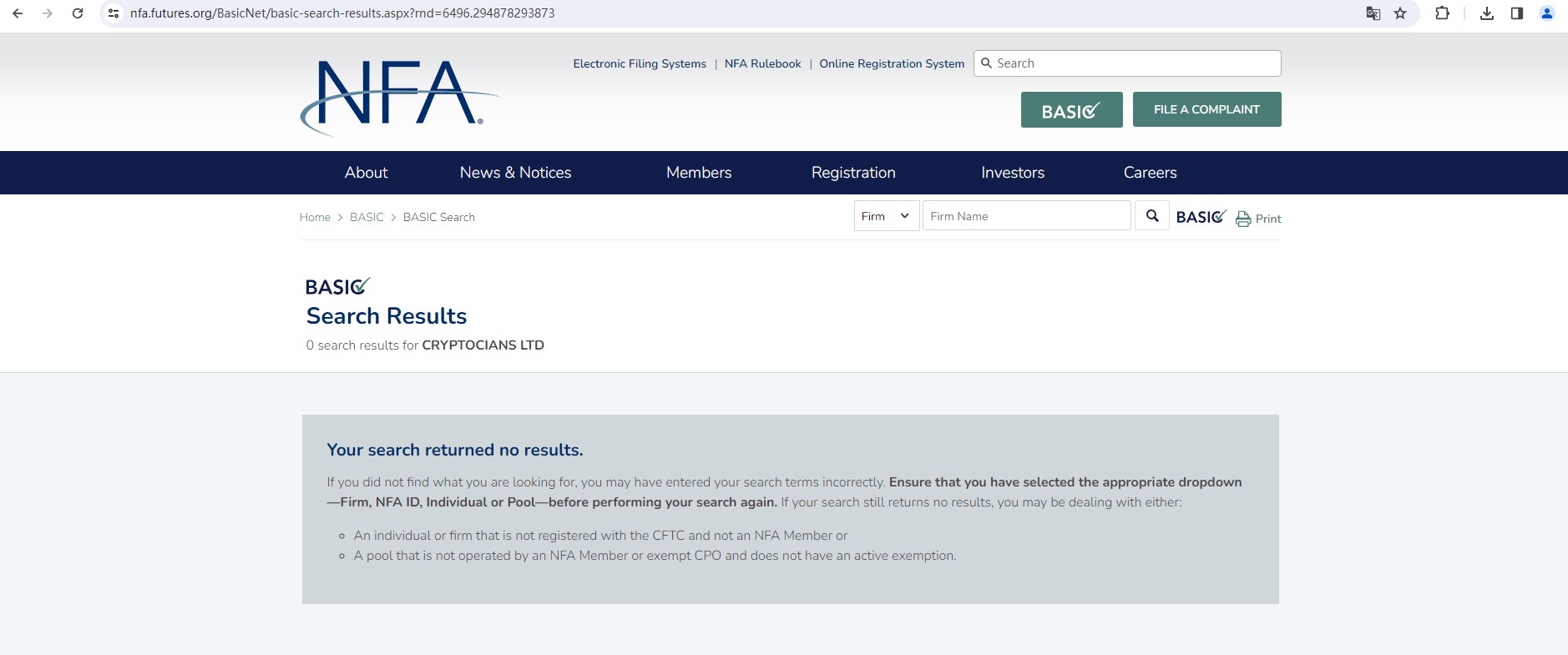
Task: Open the Members menu
Action: tap(699, 173)
